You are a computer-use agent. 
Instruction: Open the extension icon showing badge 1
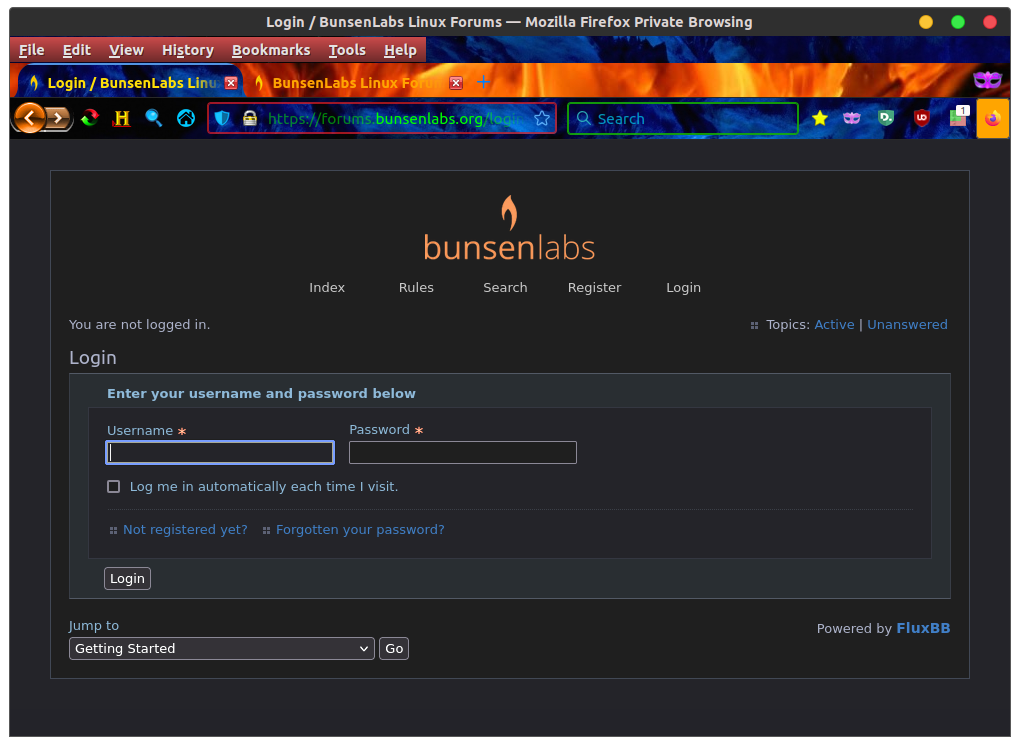tap(958, 116)
